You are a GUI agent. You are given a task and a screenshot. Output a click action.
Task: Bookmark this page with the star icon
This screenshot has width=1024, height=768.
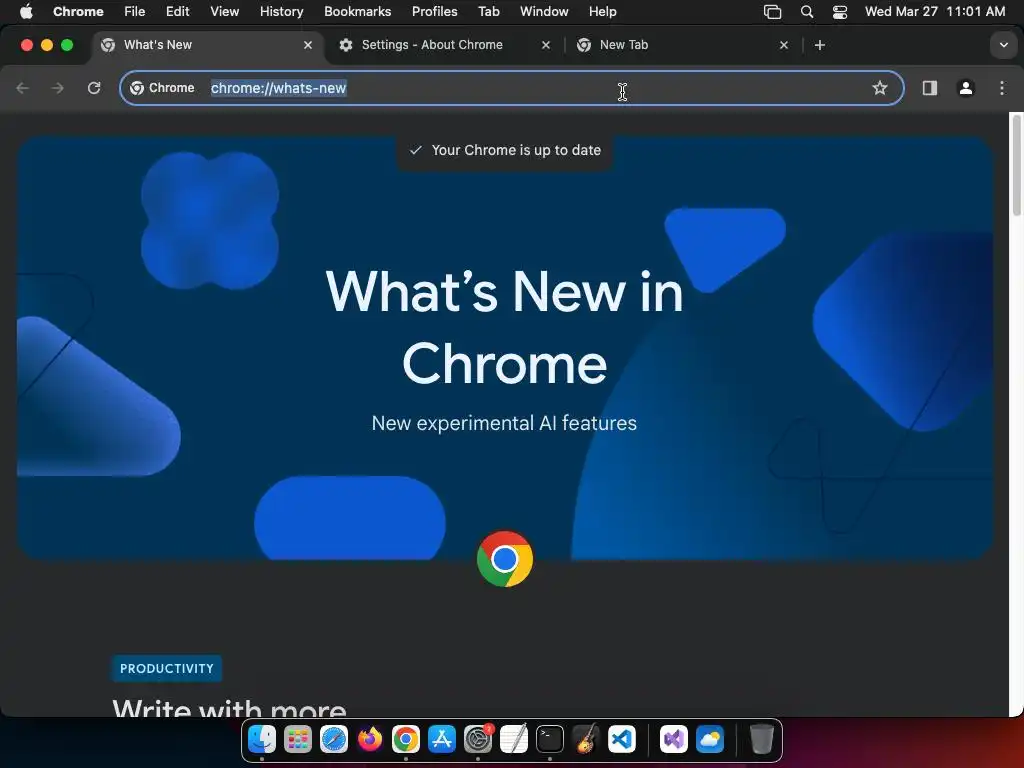pyautogui.click(x=880, y=88)
